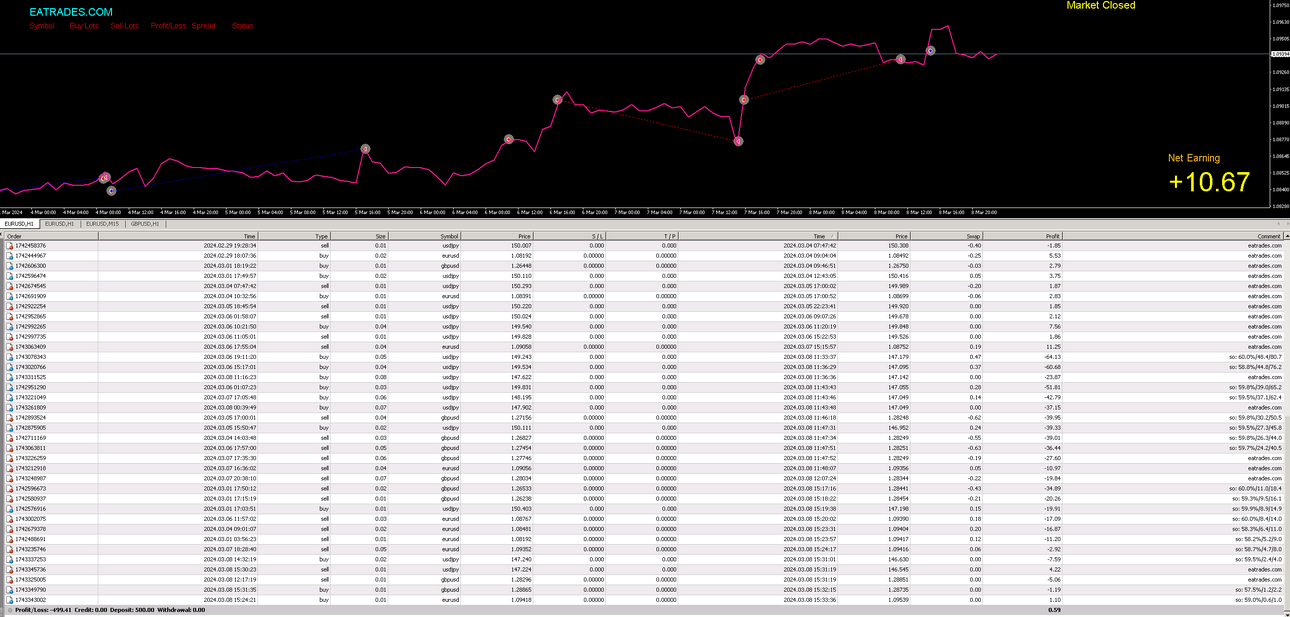The image size is (1290, 617).
Task: Click the -64.13 profit cell
Action: (1050, 356)
